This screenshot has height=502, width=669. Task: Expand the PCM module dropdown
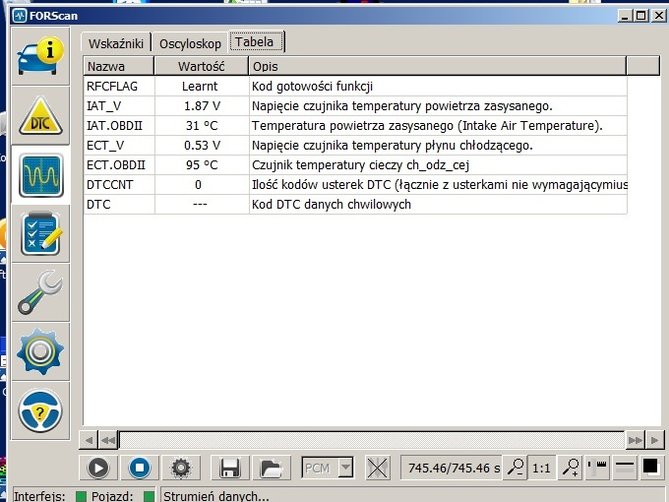(x=345, y=467)
